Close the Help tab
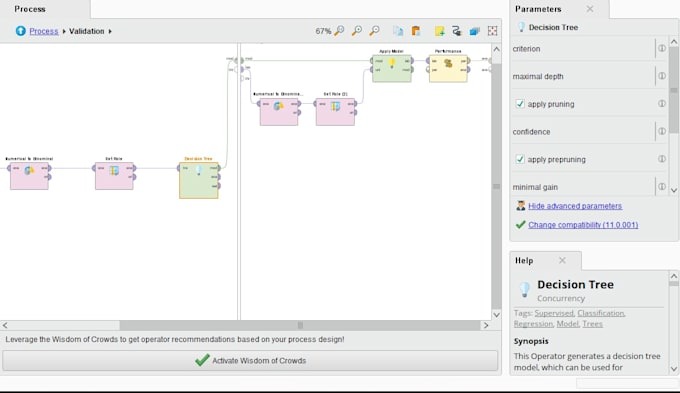680x393 pixels. pos(562,260)
